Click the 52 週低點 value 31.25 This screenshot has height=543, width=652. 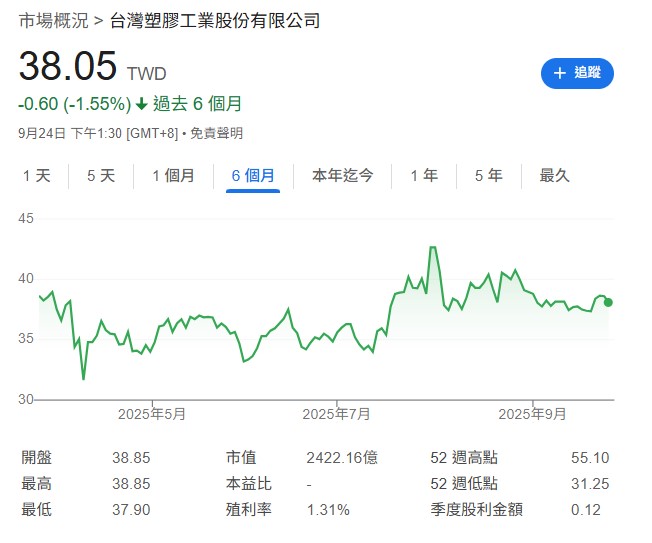pyautogui.click(x=590, y=484)
